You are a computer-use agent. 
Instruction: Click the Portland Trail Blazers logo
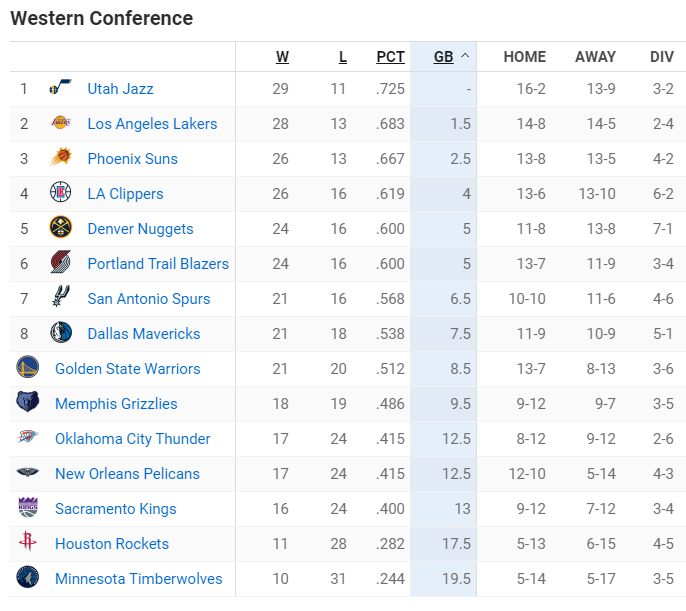tap(60, 264)
